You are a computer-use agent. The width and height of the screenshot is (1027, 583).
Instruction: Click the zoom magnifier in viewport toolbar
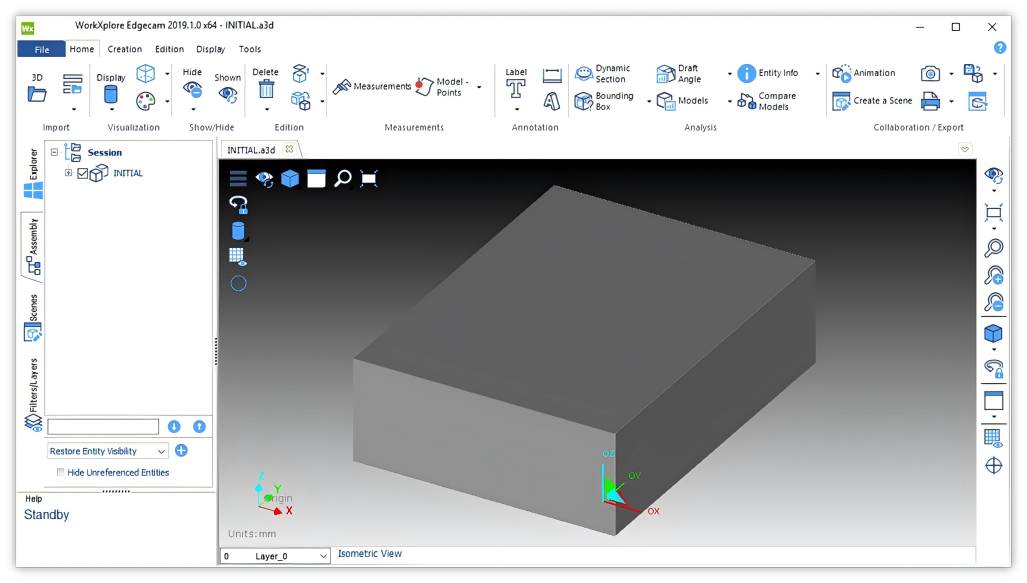(x=343, y=178)
